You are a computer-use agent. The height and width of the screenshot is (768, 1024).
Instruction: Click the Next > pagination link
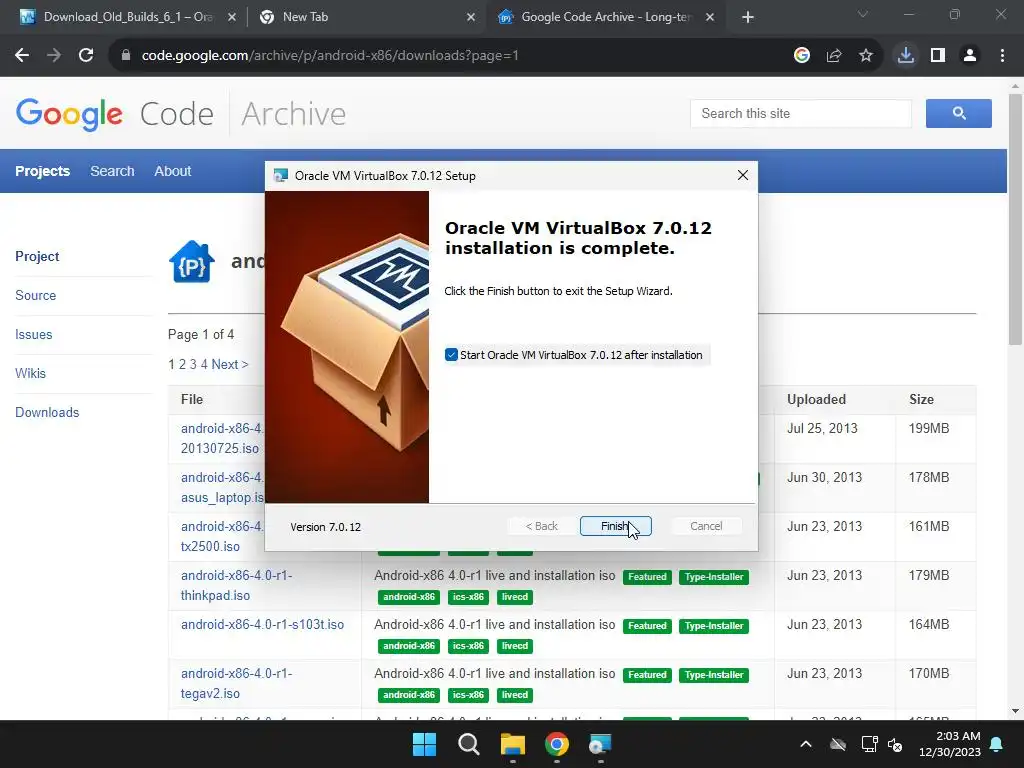click(x=230, y=364)
